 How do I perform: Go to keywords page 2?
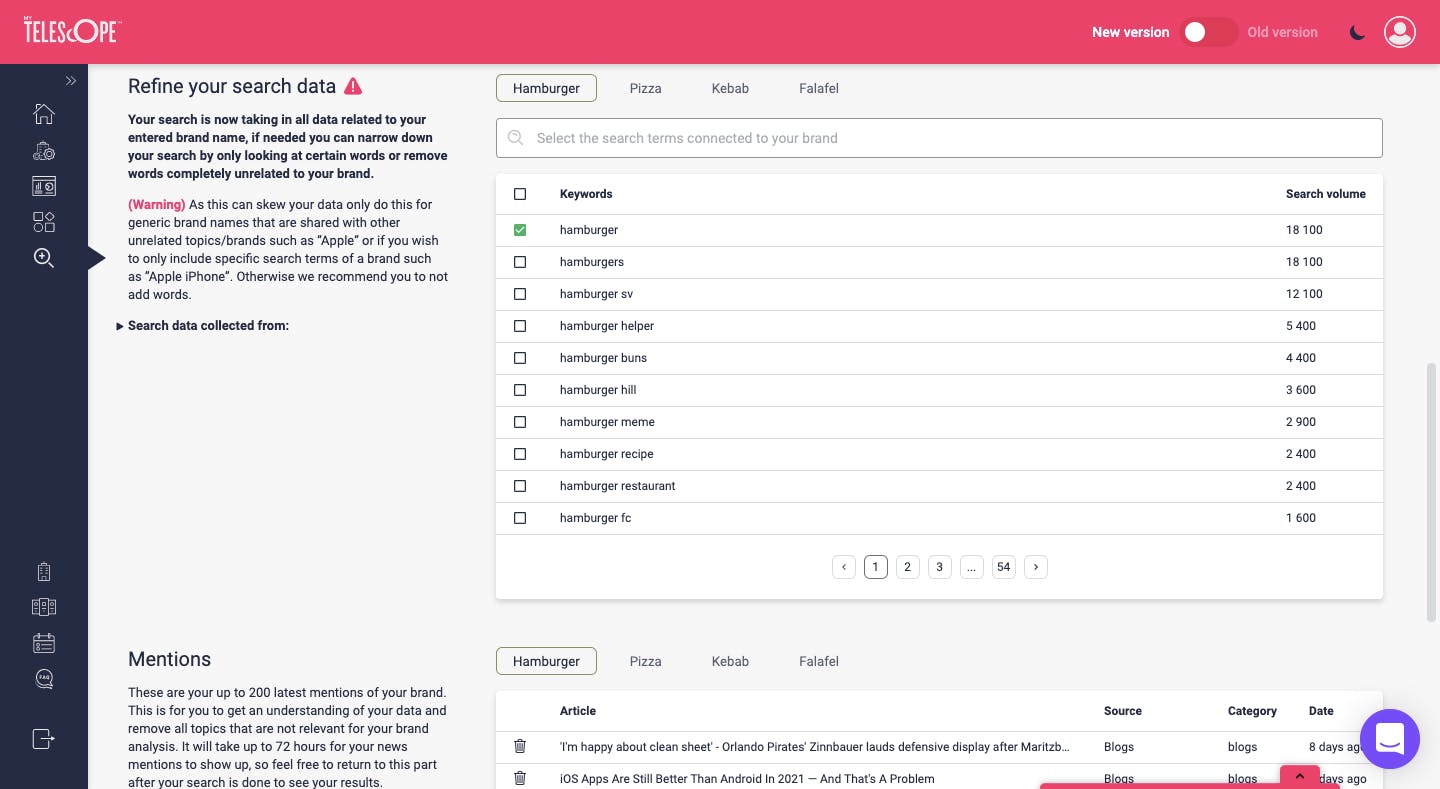click(x=908, y=567)
